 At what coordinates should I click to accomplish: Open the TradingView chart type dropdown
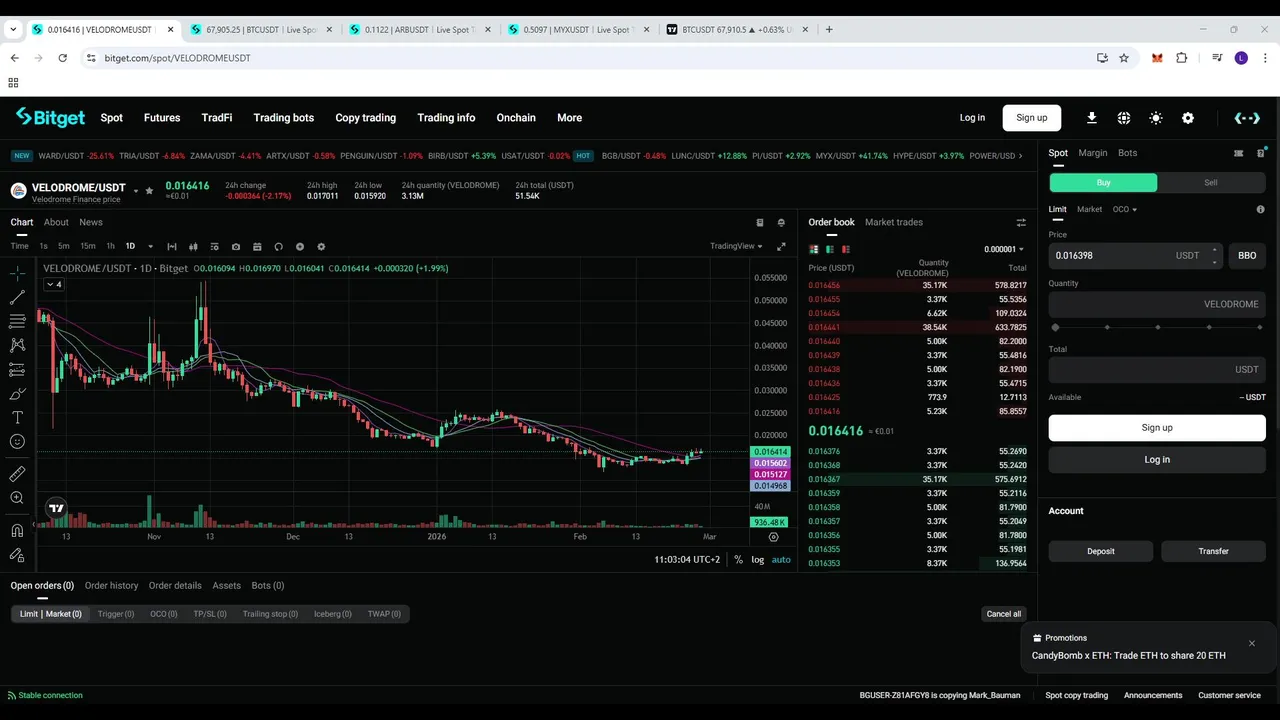736,246
